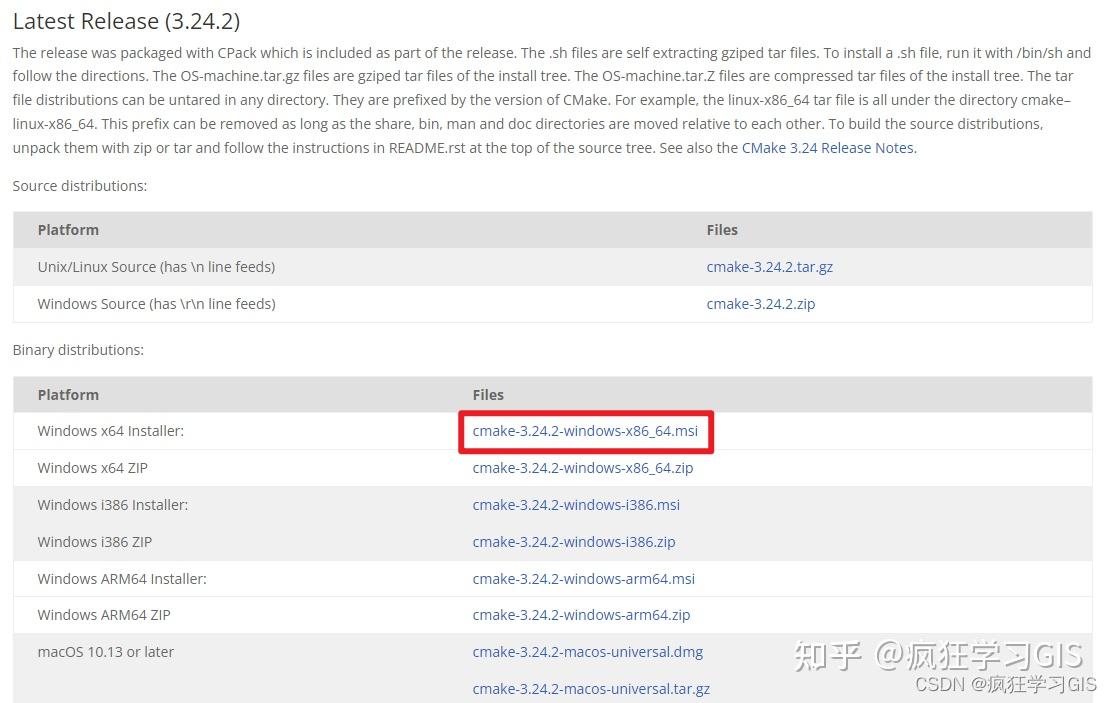
Task: Select the Platform column header in source table
Action: pyautogui.click(x=68, y=229)
